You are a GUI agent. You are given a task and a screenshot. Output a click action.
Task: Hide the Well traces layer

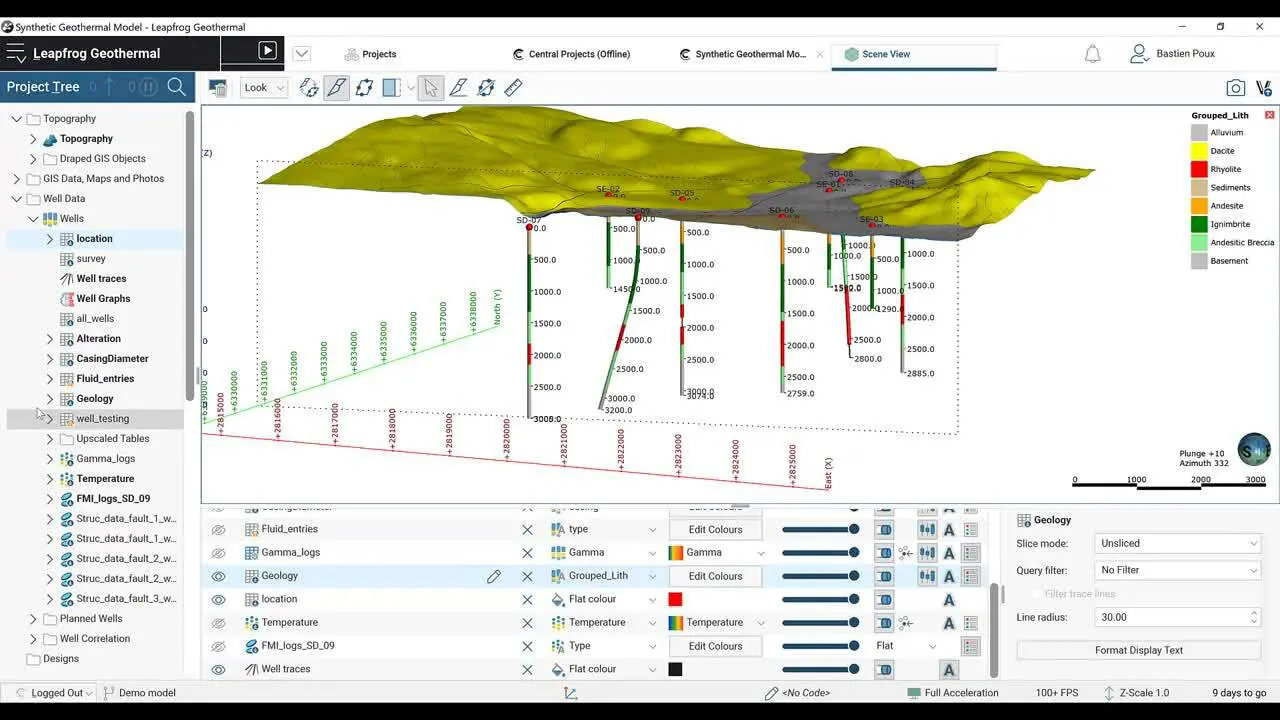218,669
